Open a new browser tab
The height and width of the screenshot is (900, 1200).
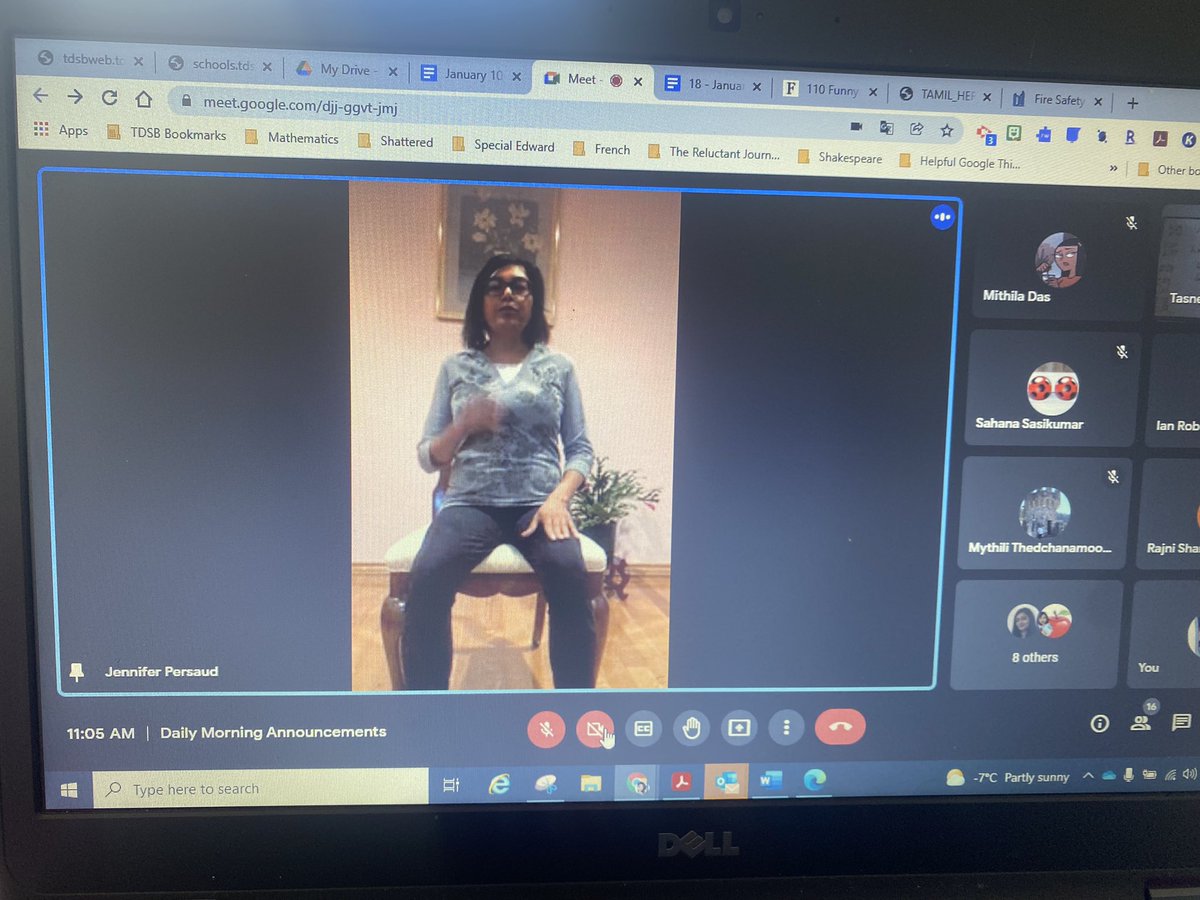(x=1132, y=102)
